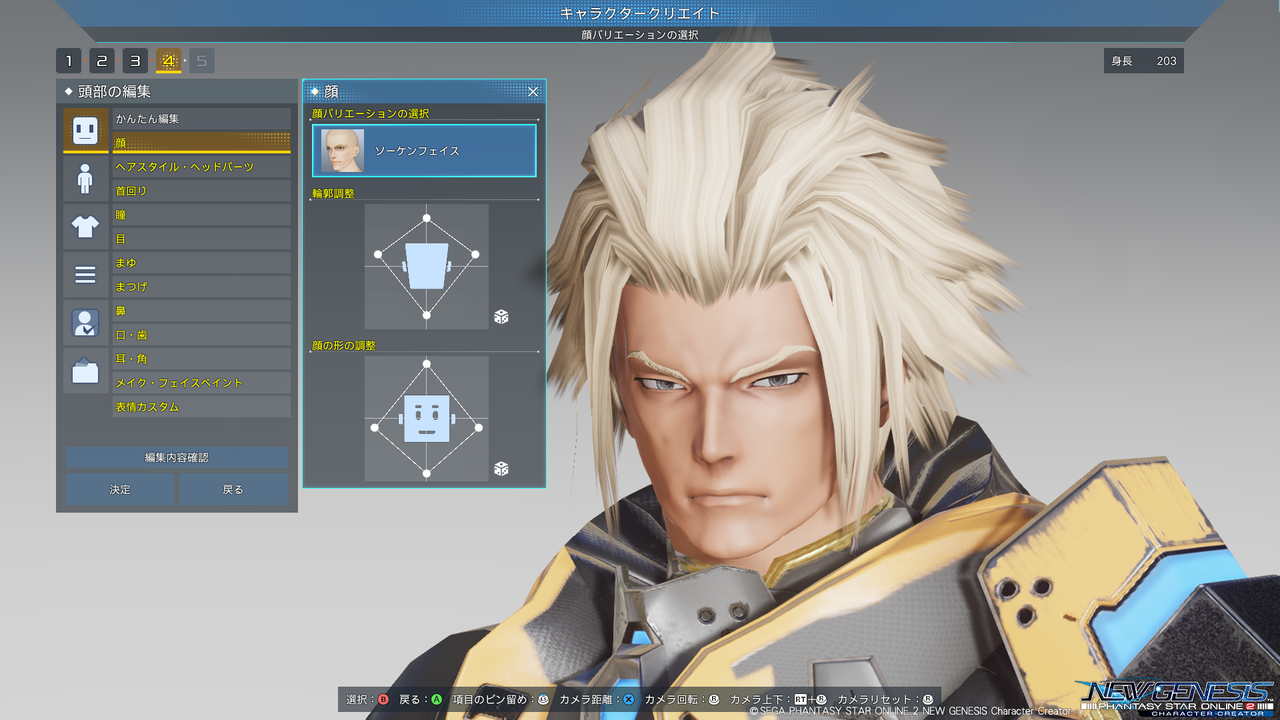
Task: Open 表情カスタム menu item
Action: [201, 407]
